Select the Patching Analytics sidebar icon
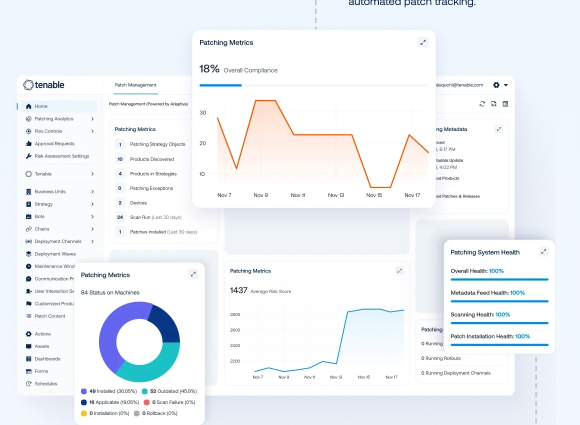580x425 pixels. coord(28,119)
